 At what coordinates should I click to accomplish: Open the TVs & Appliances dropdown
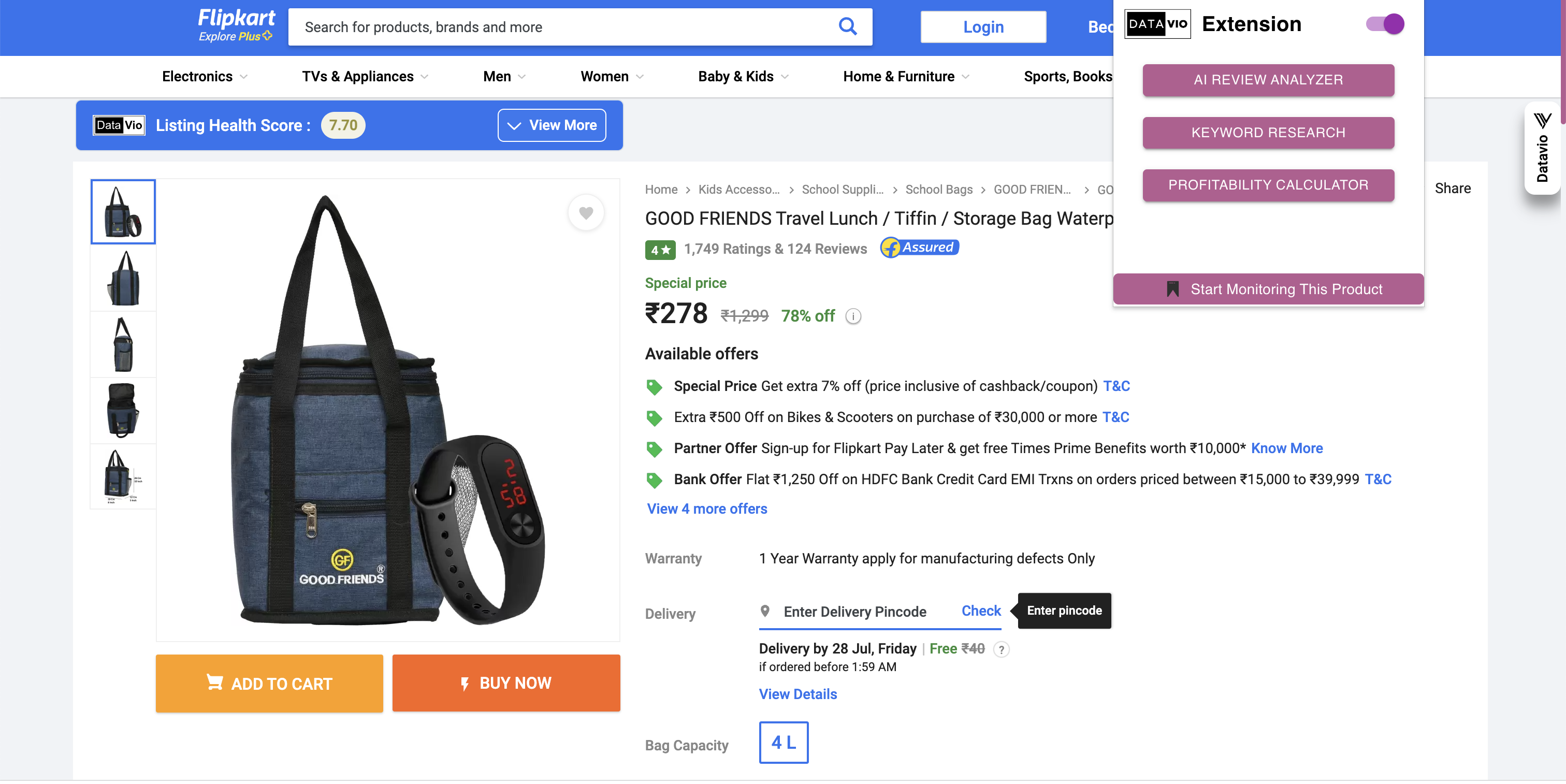point(365,77)
